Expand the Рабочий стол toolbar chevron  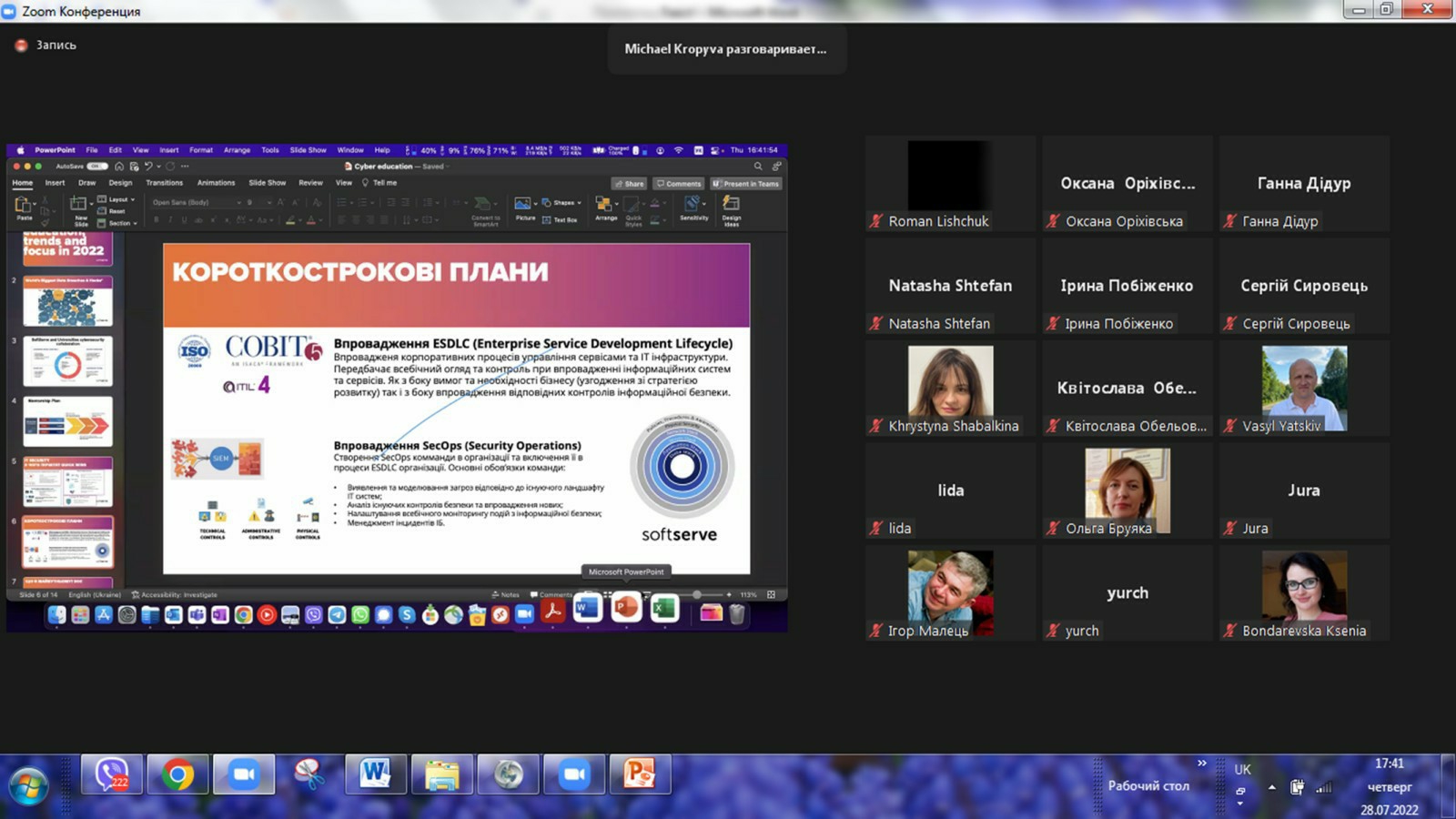click(1201, 763)
